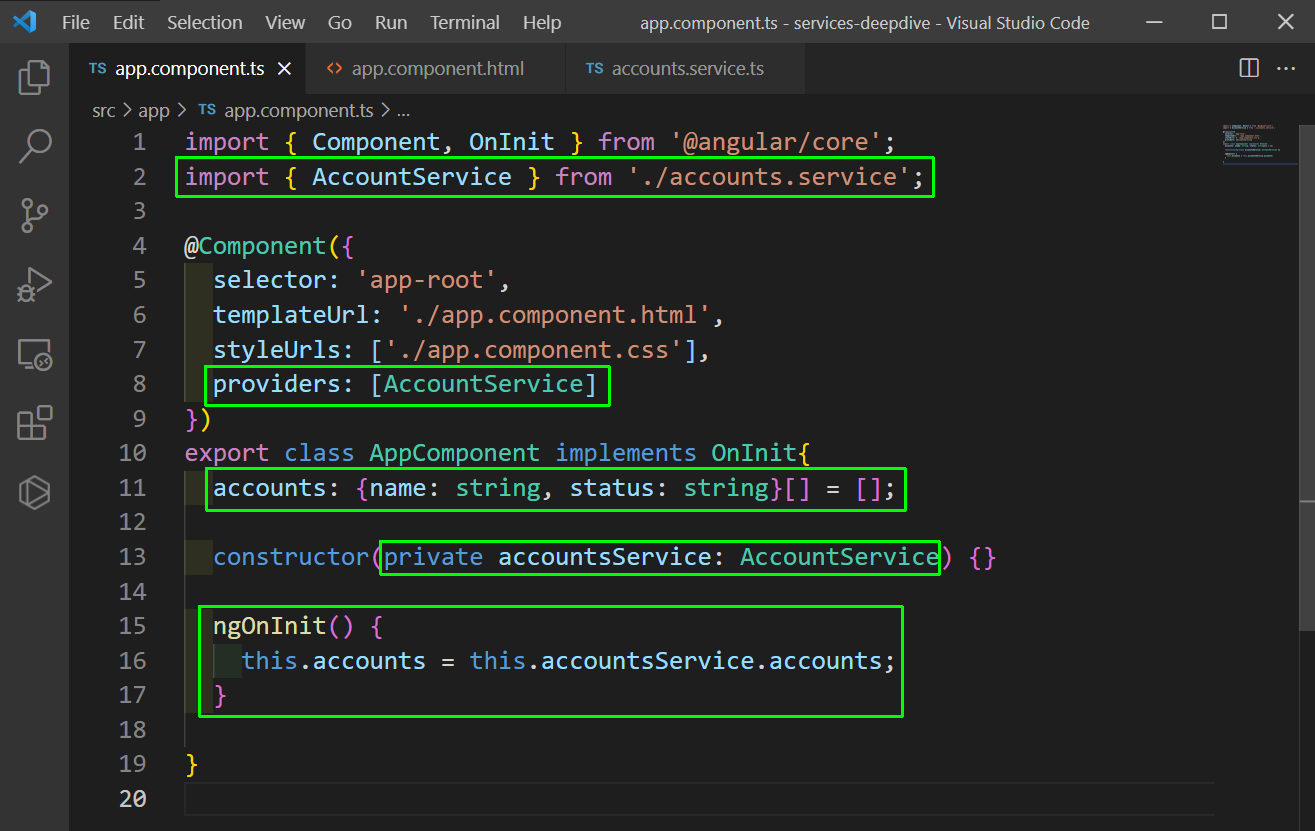Open the Terminal menu
This screenshot has width=1315, height=831.
pos(464,22)
